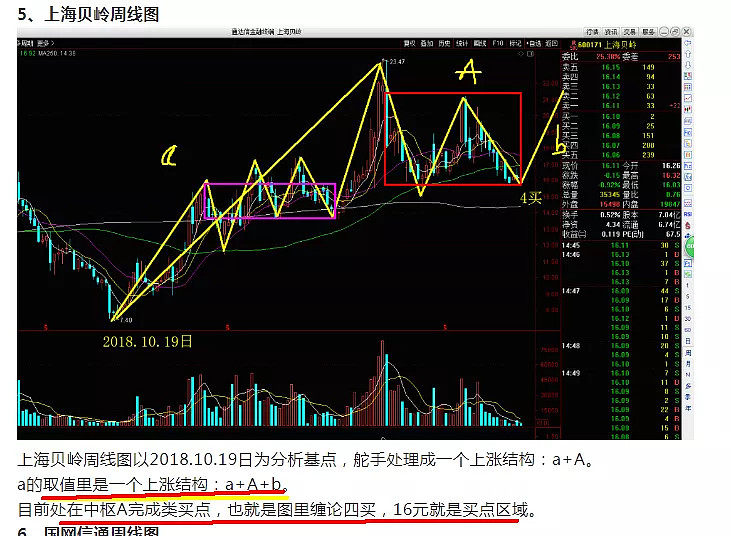The image size is (731, 536).
Task: Click the 委比 25.38% value
Action: pos(608,56)
